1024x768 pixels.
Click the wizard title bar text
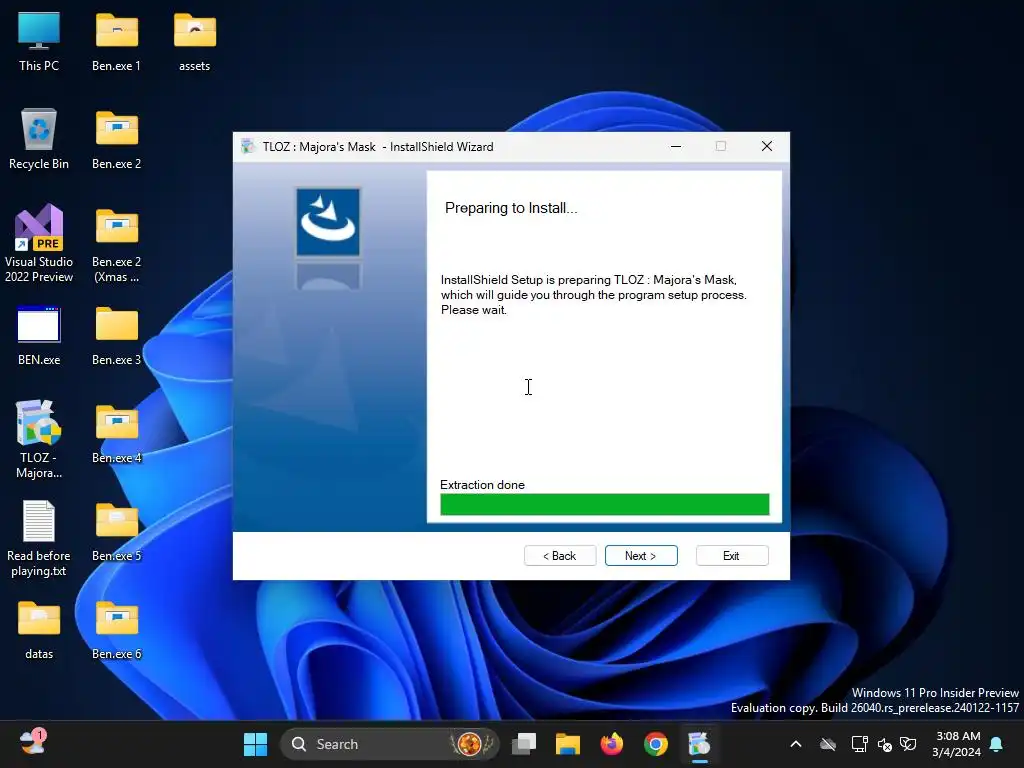pos(377,146)
